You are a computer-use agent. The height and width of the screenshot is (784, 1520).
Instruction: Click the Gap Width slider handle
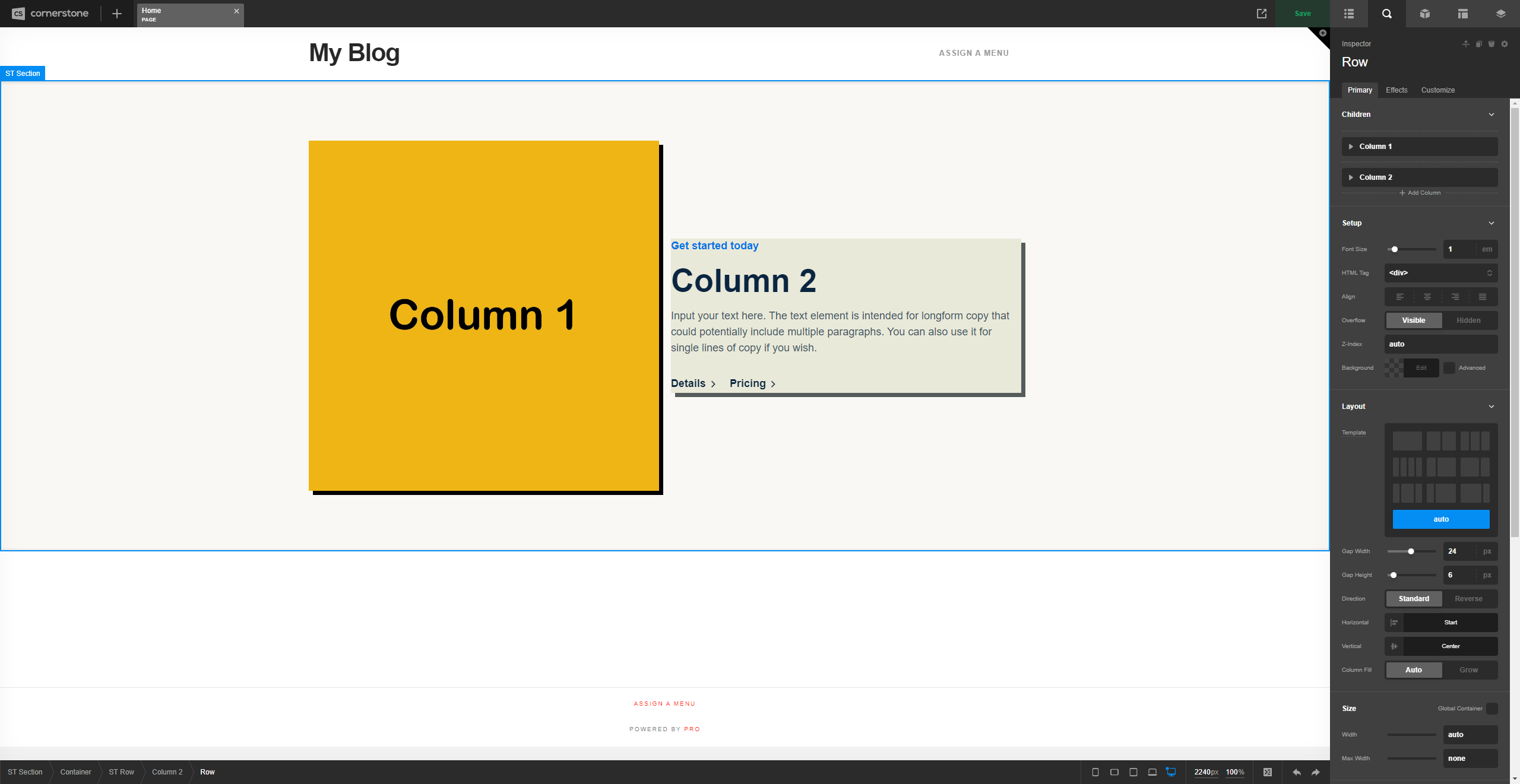tap(1411, 551)
